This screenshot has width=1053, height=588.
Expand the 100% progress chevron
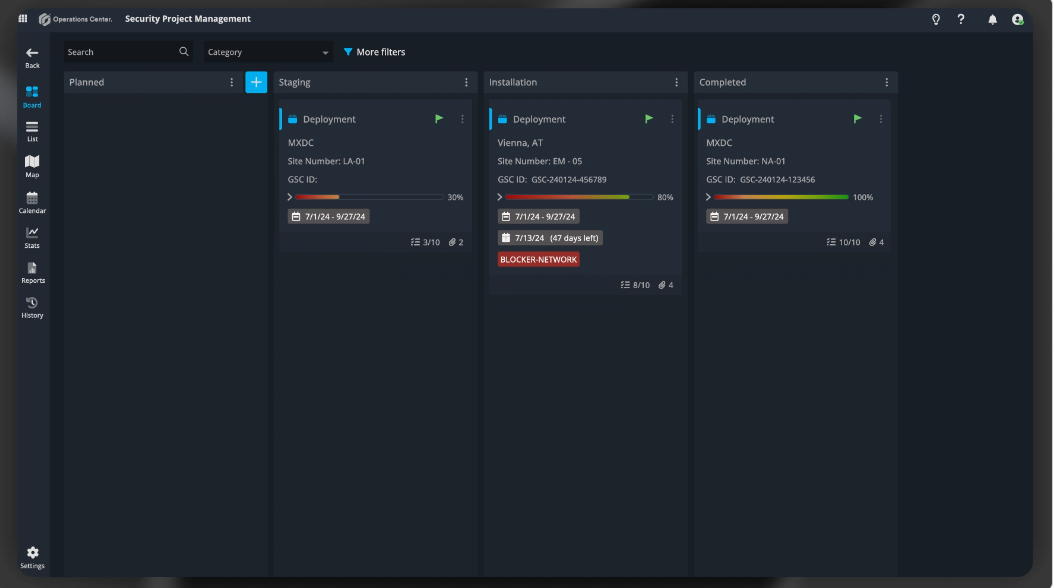tap(708, 197)
